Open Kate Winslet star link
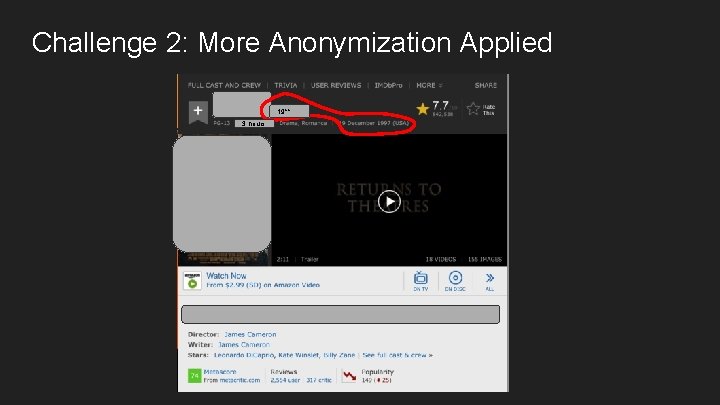This screenshot has width=720, height=405. coord(298,355)
